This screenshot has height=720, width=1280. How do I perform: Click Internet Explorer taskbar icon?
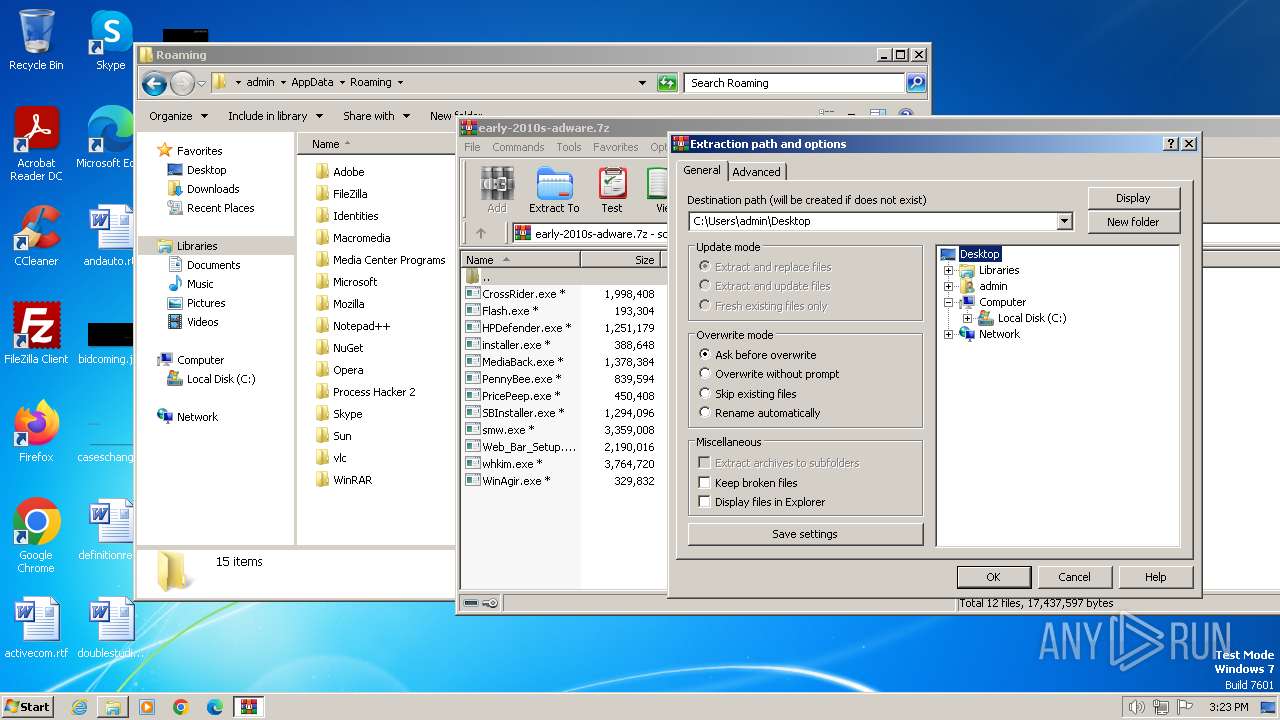coord(79,707)
